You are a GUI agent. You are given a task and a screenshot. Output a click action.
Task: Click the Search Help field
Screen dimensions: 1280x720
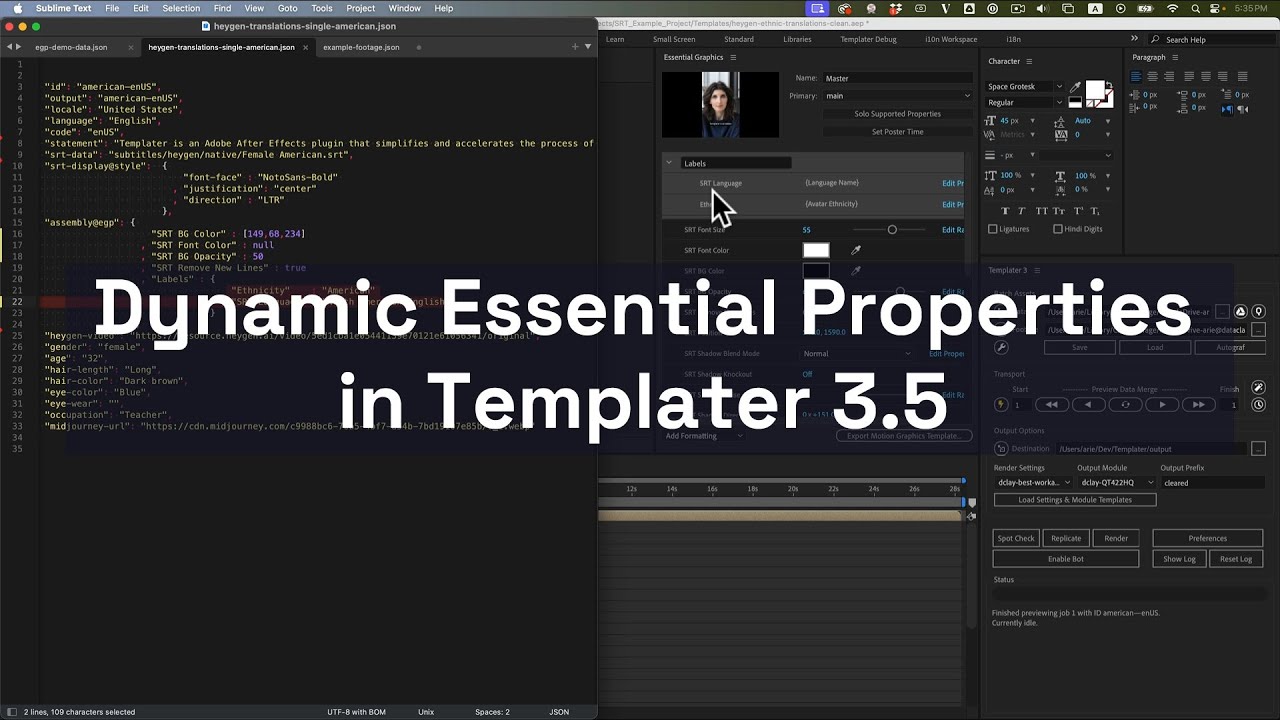click(1213, 39)
